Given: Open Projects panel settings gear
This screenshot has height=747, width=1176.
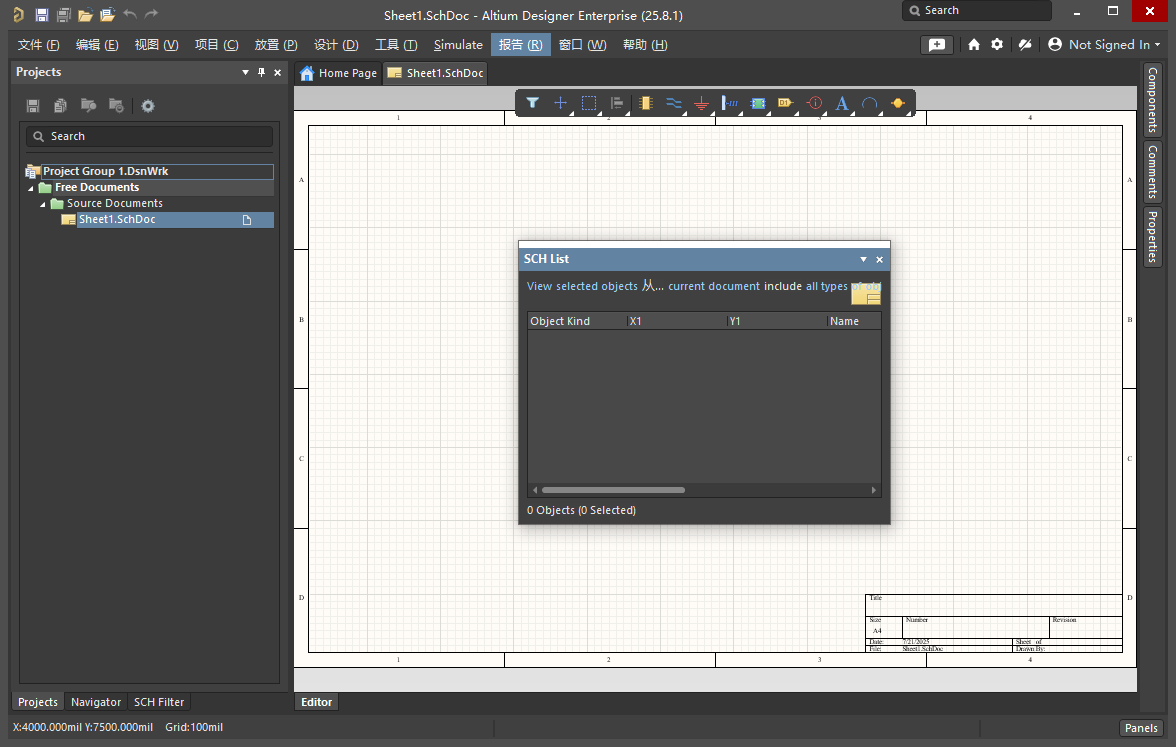Looking at the screenshot, I should coord(148,106).
